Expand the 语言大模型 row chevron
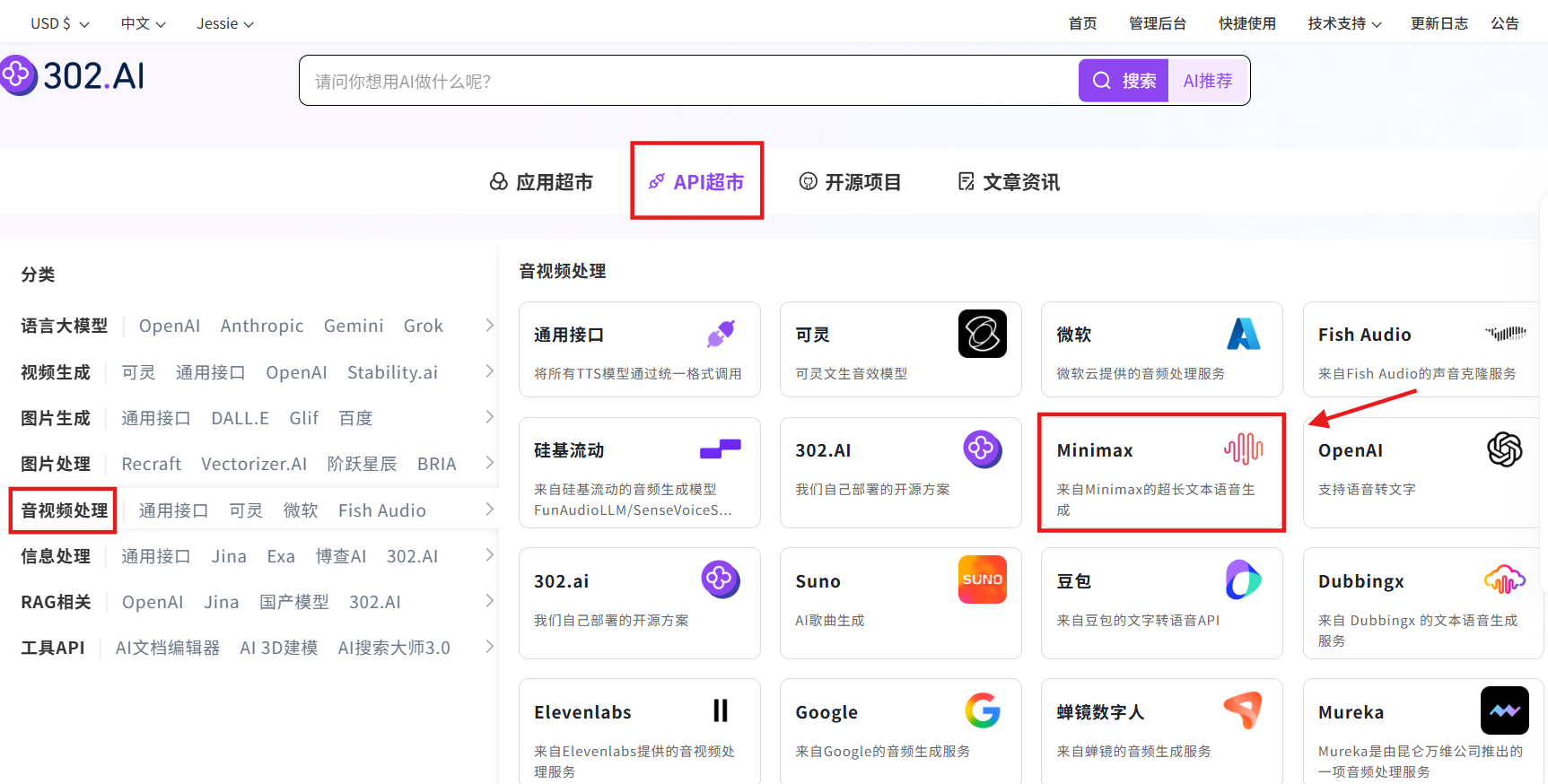The width and height of the screenshot is (1548, 784). [489, 325]
